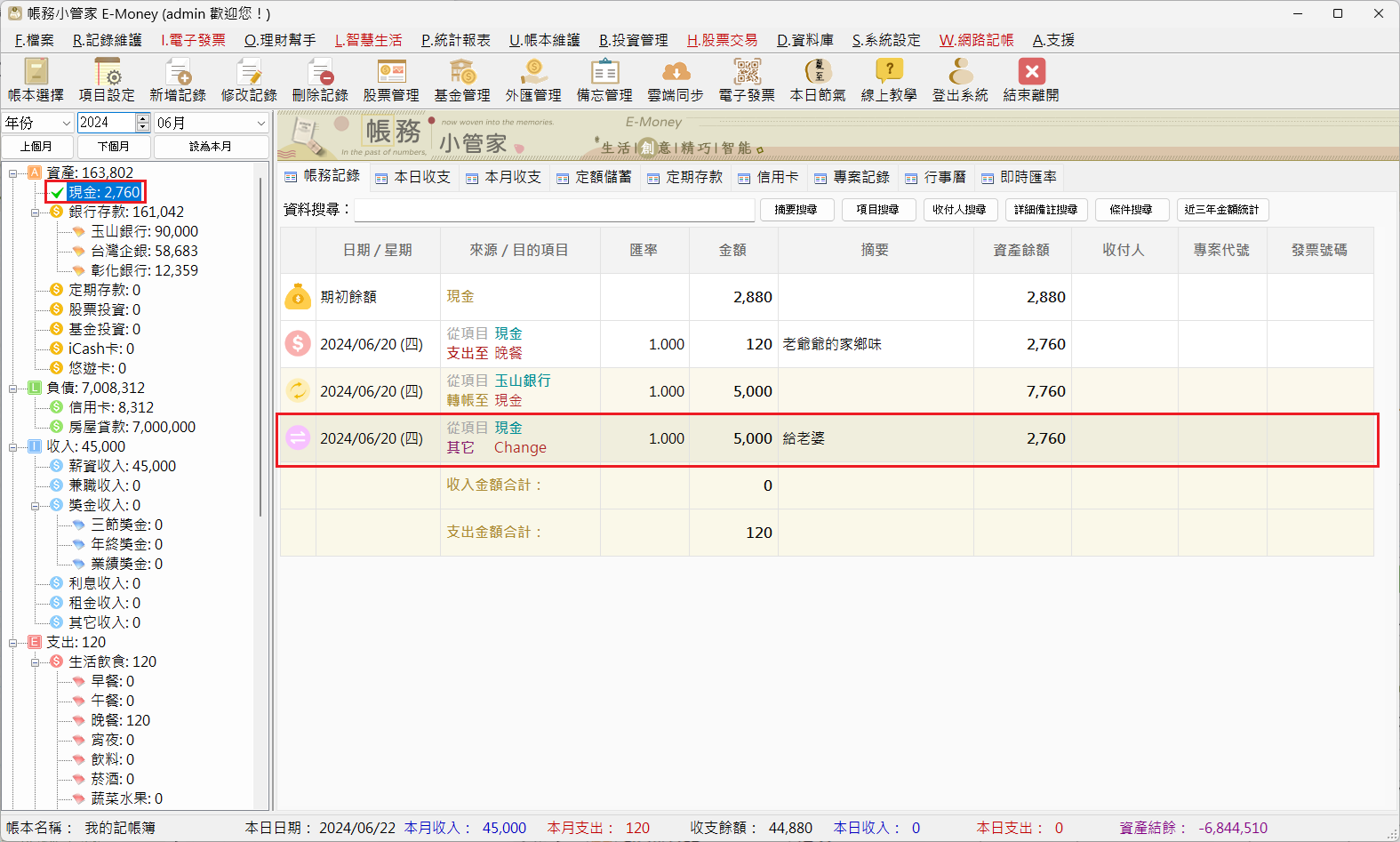Start 雲端同步 cloud sync

[x=676, y=79]
